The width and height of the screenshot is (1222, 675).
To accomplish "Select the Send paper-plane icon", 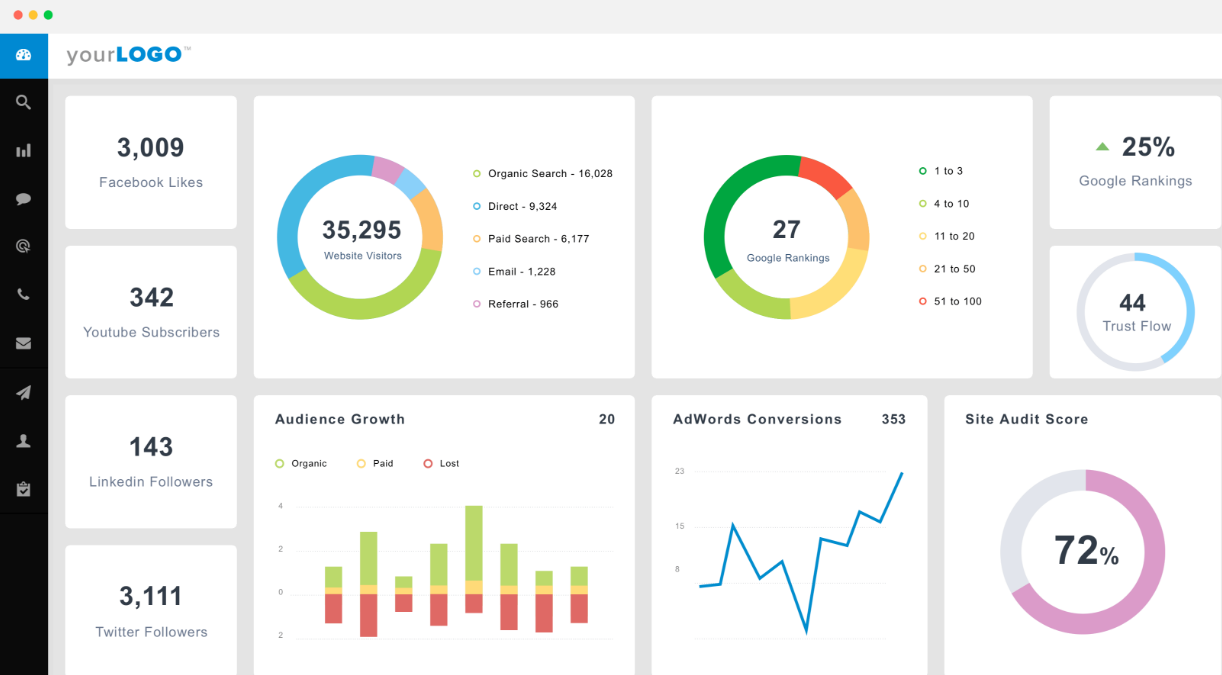I will click(x=22, y=392).
